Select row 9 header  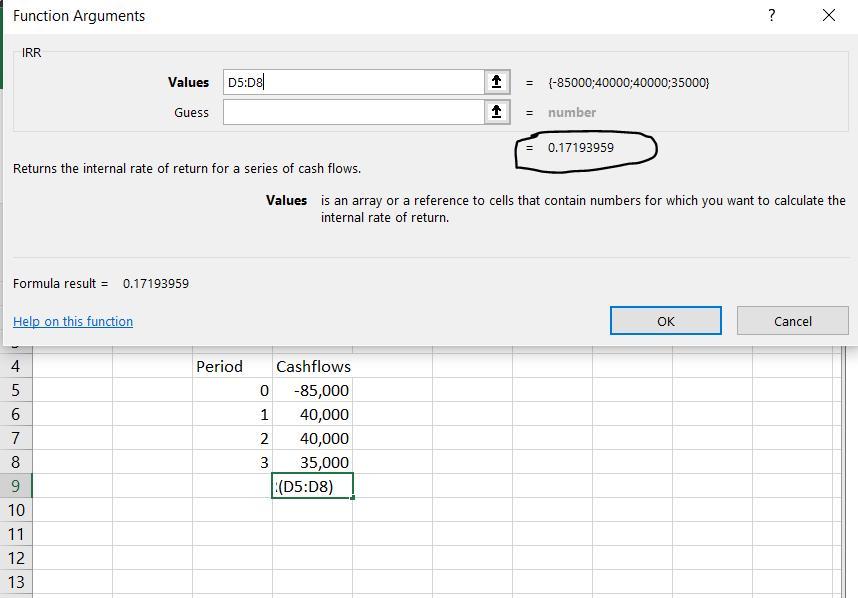point(16,486)
